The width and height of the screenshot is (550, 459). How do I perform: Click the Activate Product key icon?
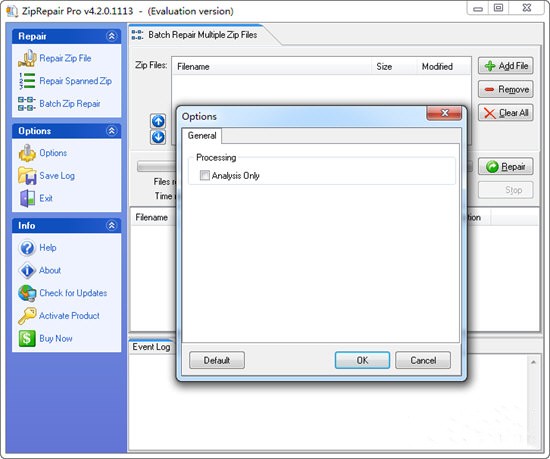[27, 316]
